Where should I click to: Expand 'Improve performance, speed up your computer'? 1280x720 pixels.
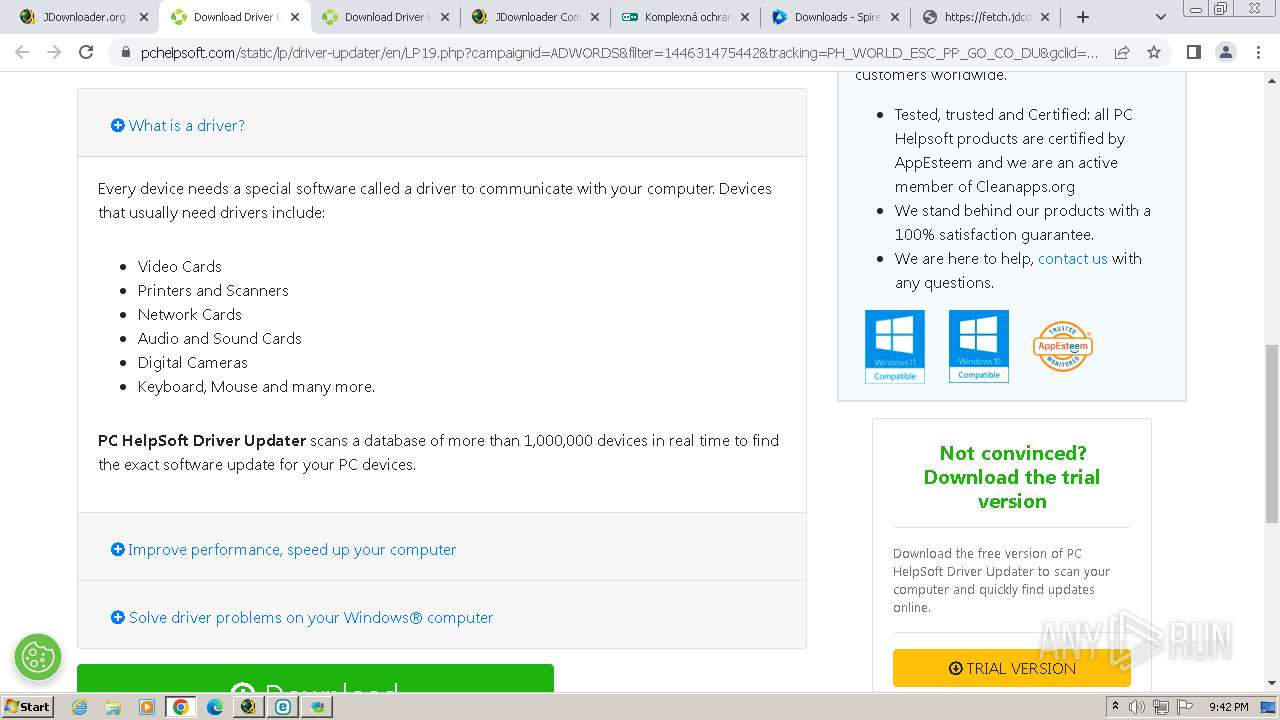(283, 549)
